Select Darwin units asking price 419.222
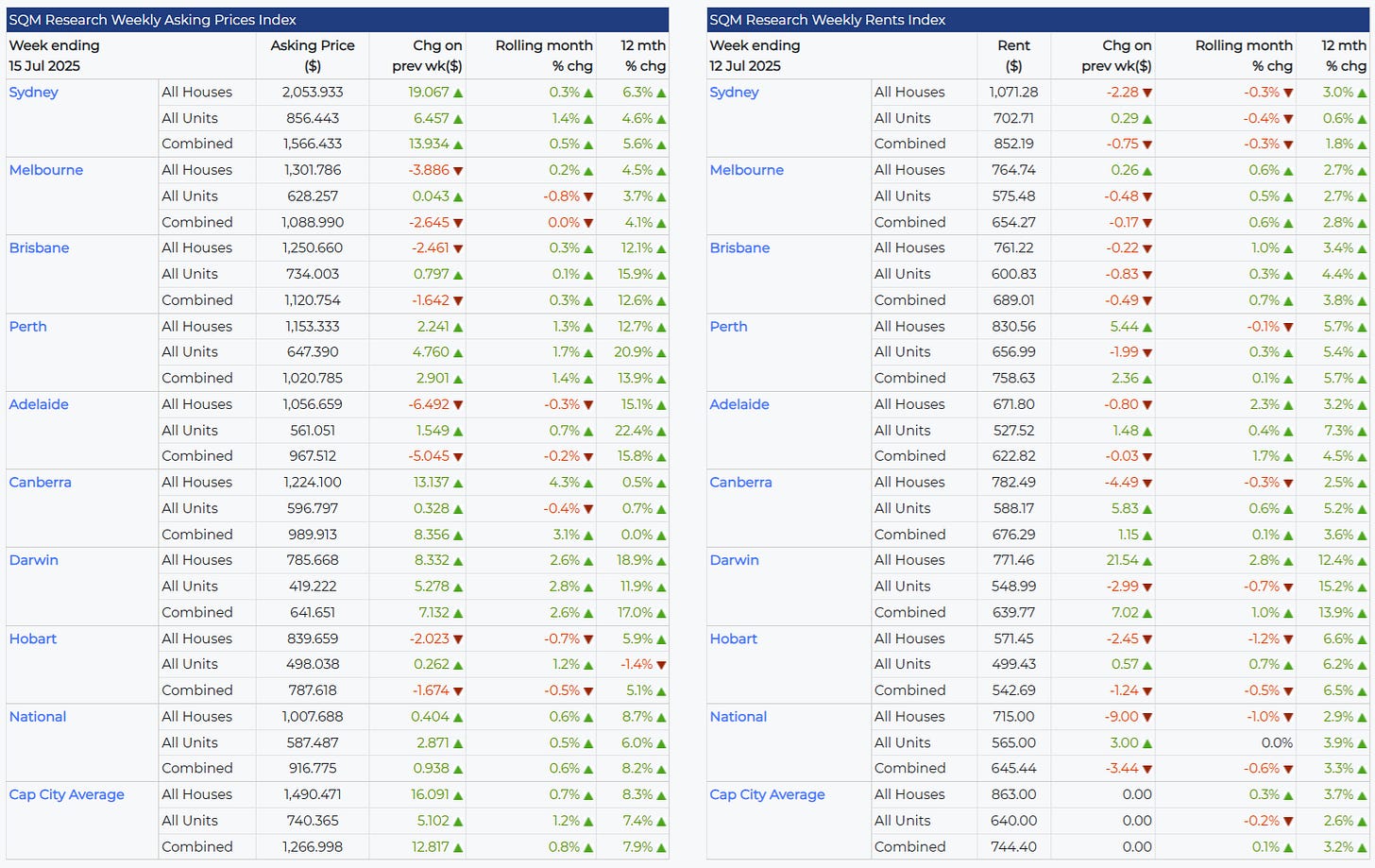The image size is (1375, 868). click(313, 586)
